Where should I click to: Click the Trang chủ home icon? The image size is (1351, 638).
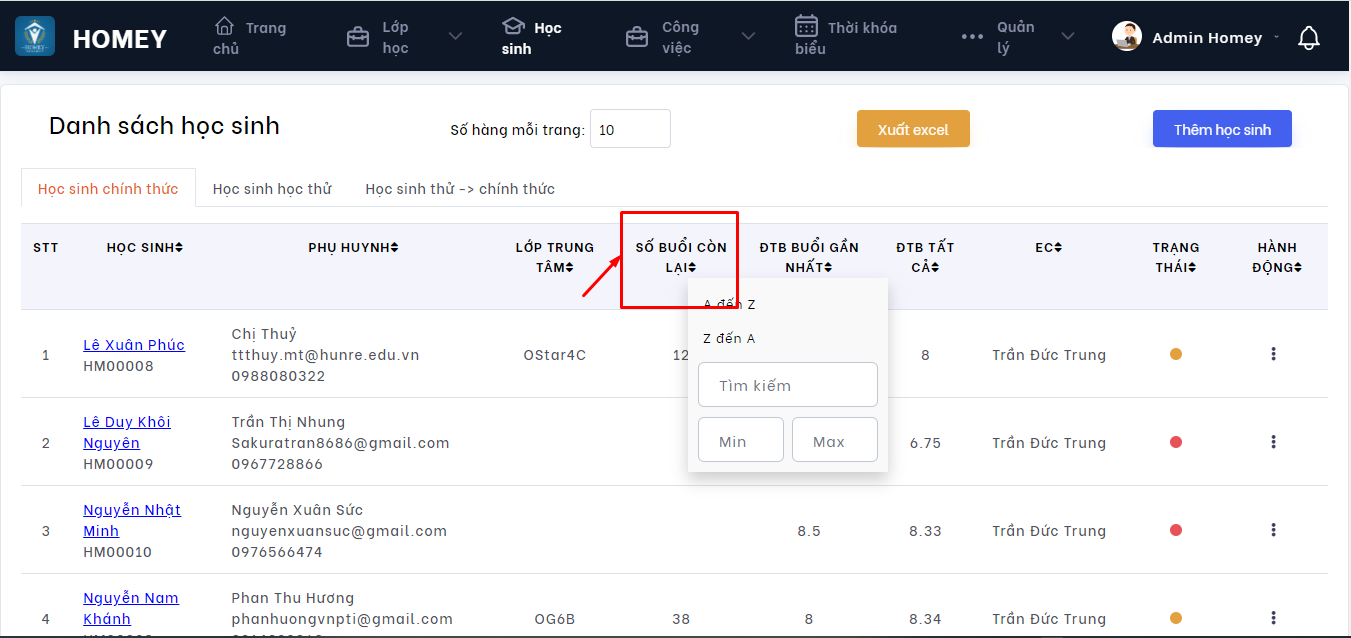coord(225,27)
